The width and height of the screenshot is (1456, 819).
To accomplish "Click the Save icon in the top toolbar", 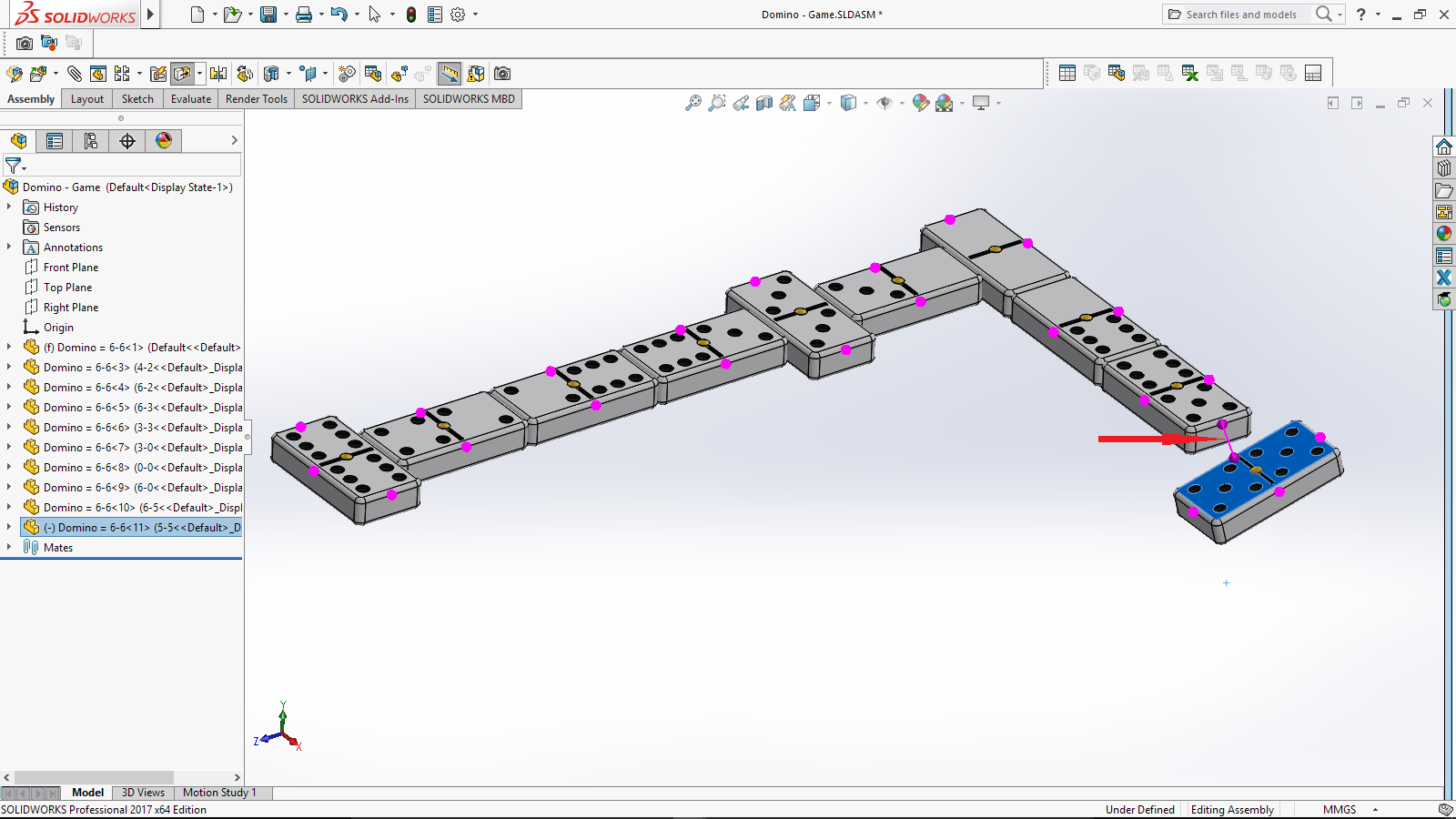I will [268, 15].
